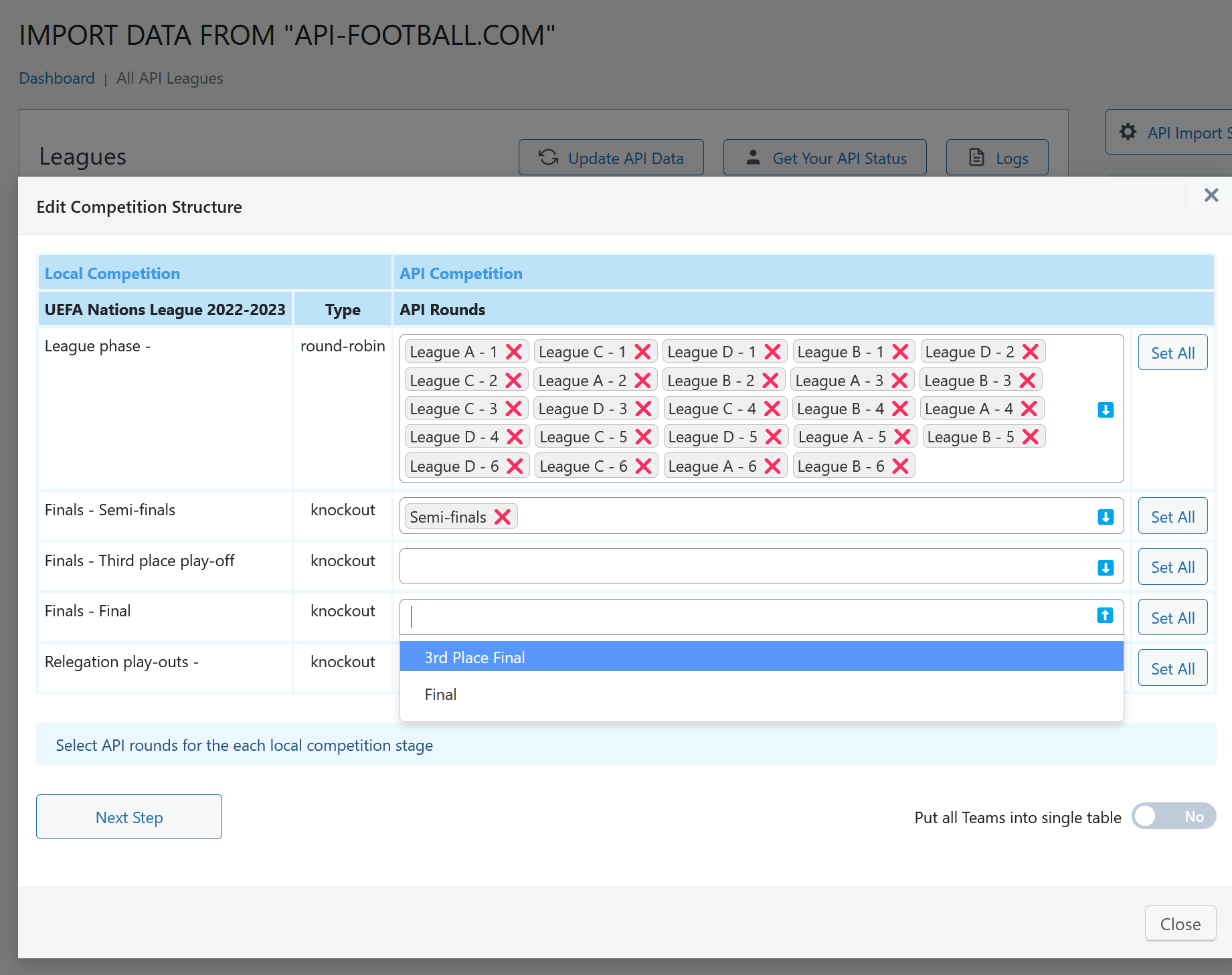The image size is (1232, 975).
Task: Remove the League A - 2 tag
Action: tap(642, 381)
